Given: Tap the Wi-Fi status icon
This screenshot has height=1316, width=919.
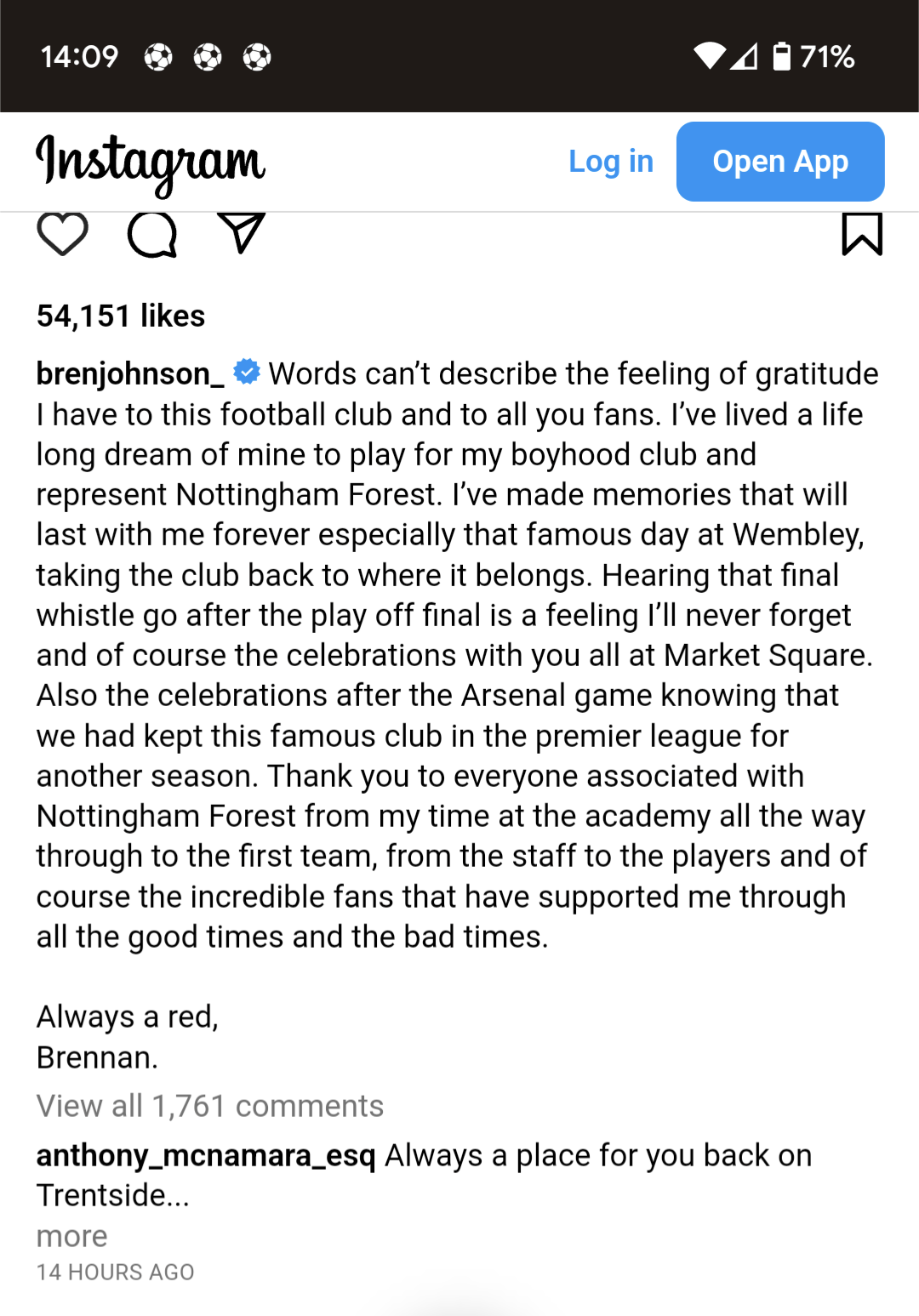Looking at the screenshot, I should (x=709, y=56).
